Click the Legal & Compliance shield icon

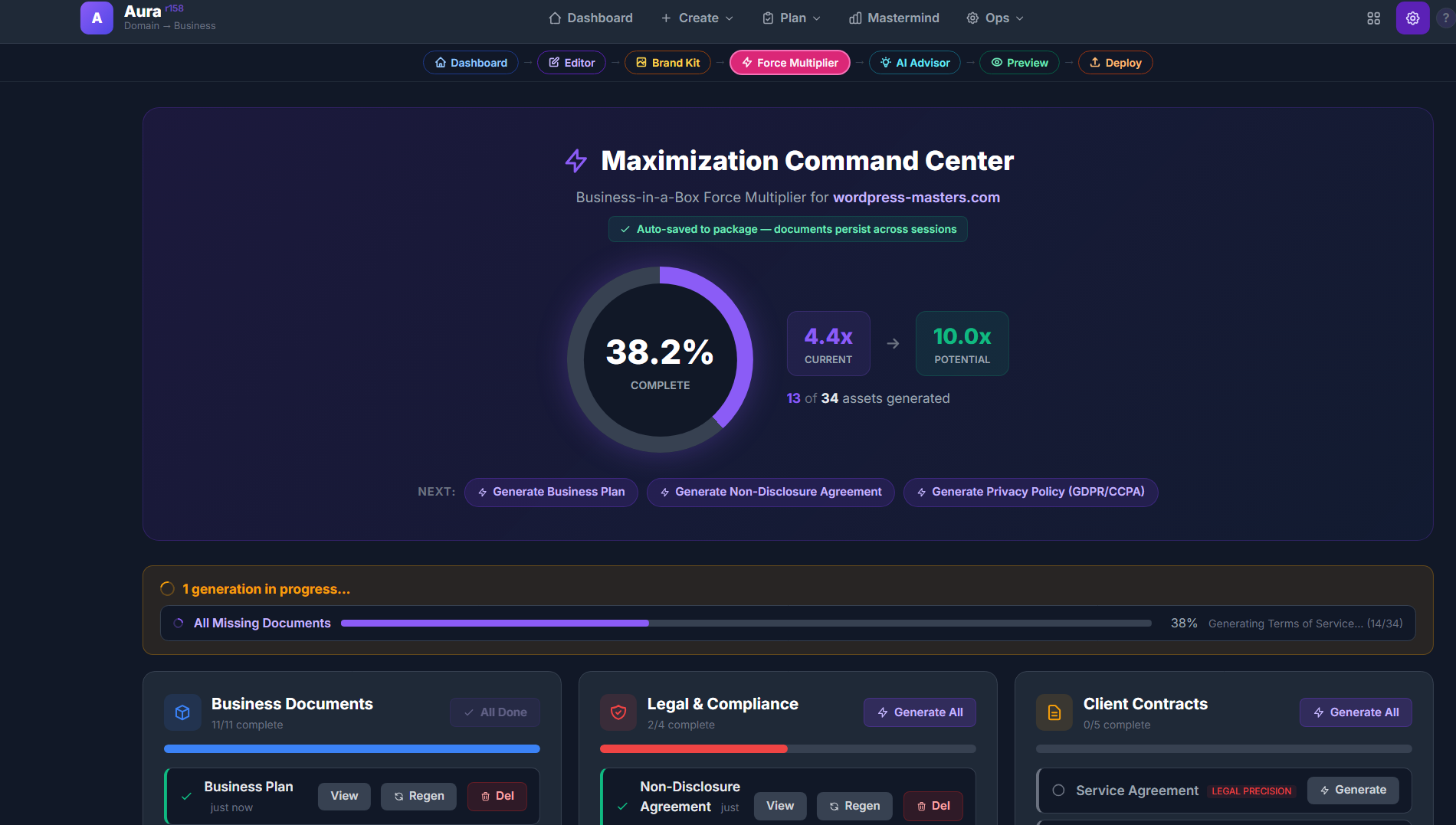tap(618, 712)
